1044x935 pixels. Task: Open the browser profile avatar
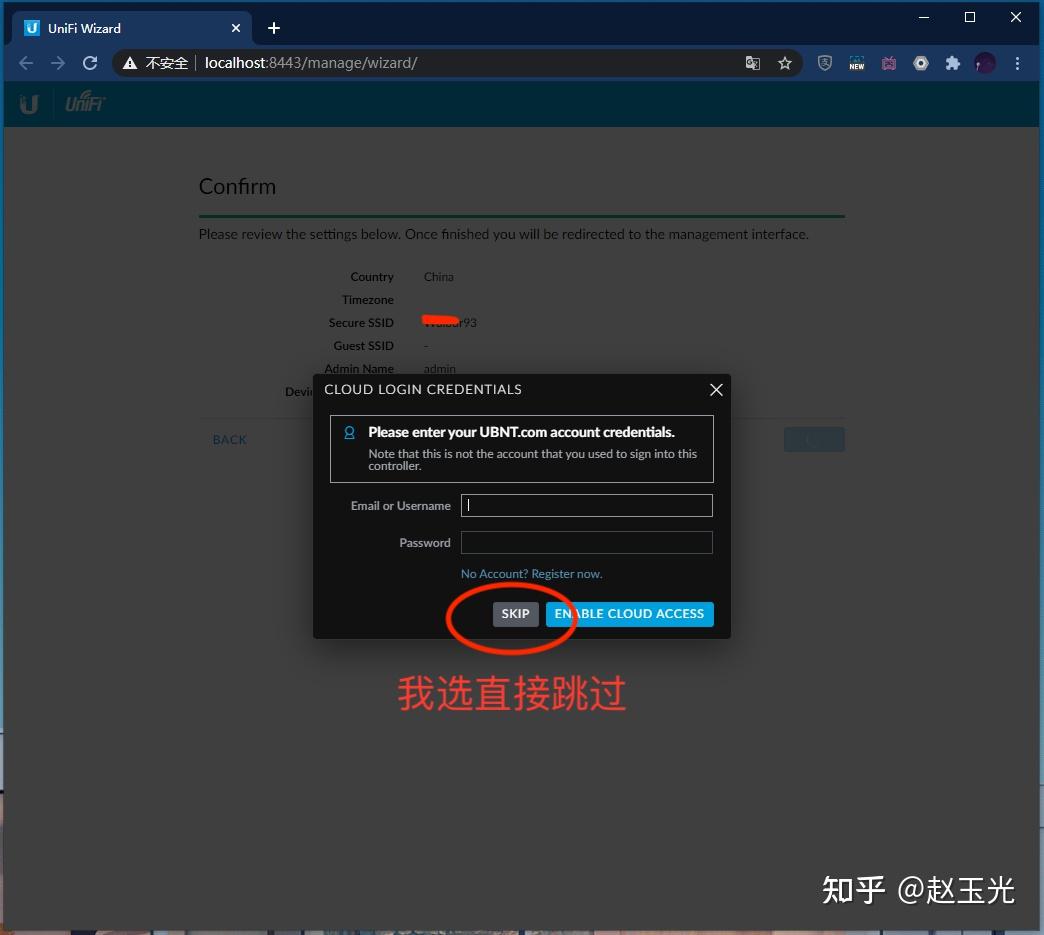pyautogui.click(x=985, y=63)
